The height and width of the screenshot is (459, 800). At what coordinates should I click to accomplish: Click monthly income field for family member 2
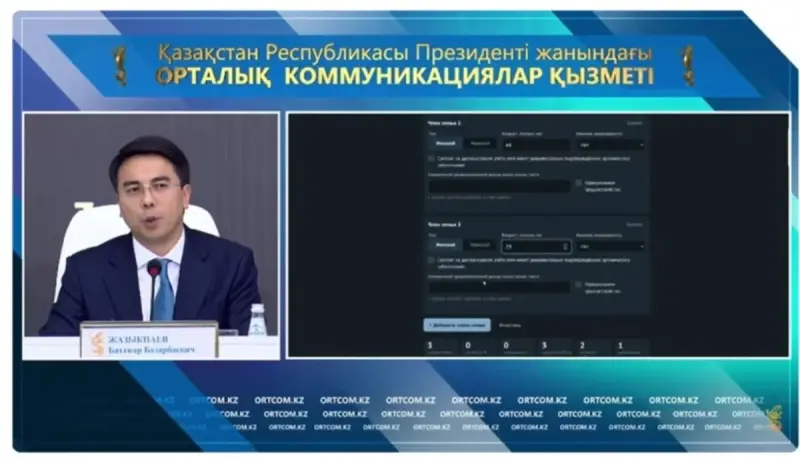tap(499, 186)
